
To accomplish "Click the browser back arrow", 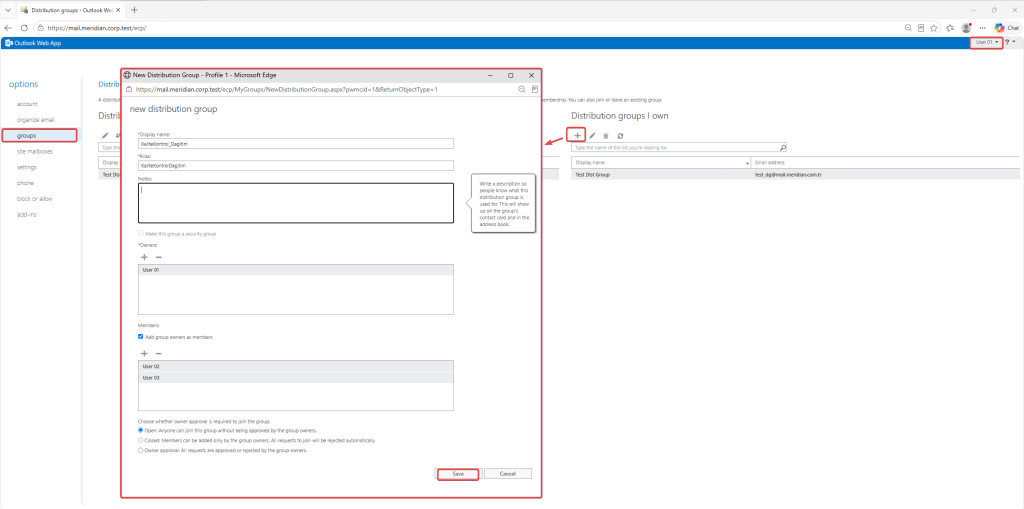I will tap(8, 28).
